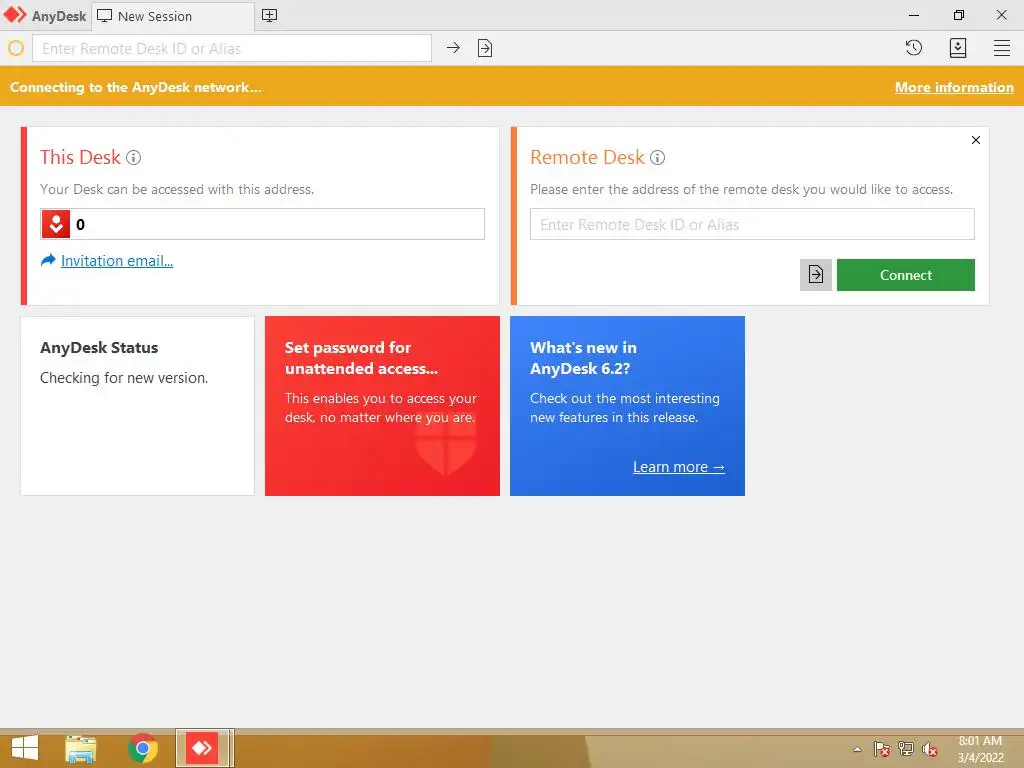Viewport: 1024px width, 768px height.
Task: Open the Invitation email link
Action: 117,261
